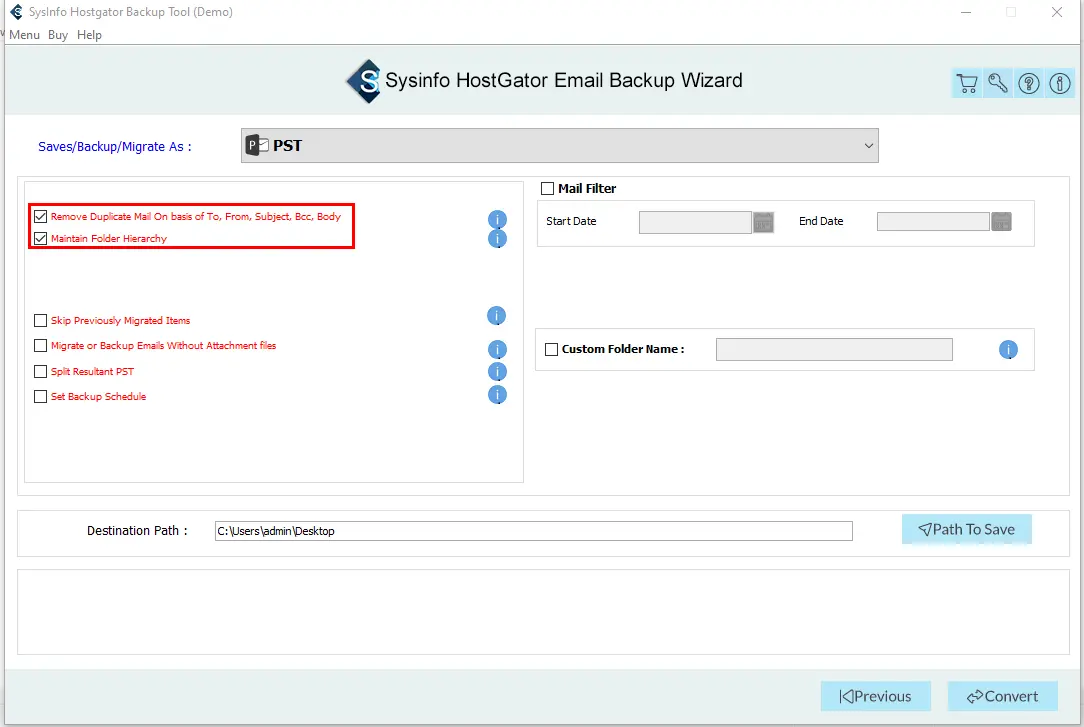Open the Help menu
Screen dimensions: 1084x727
point(89,35)
